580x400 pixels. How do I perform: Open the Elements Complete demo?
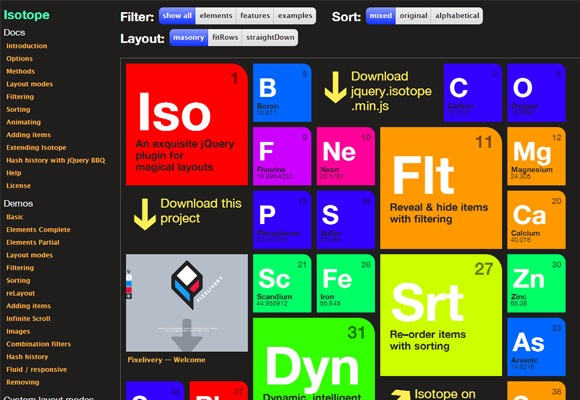(x=38, y=229)
